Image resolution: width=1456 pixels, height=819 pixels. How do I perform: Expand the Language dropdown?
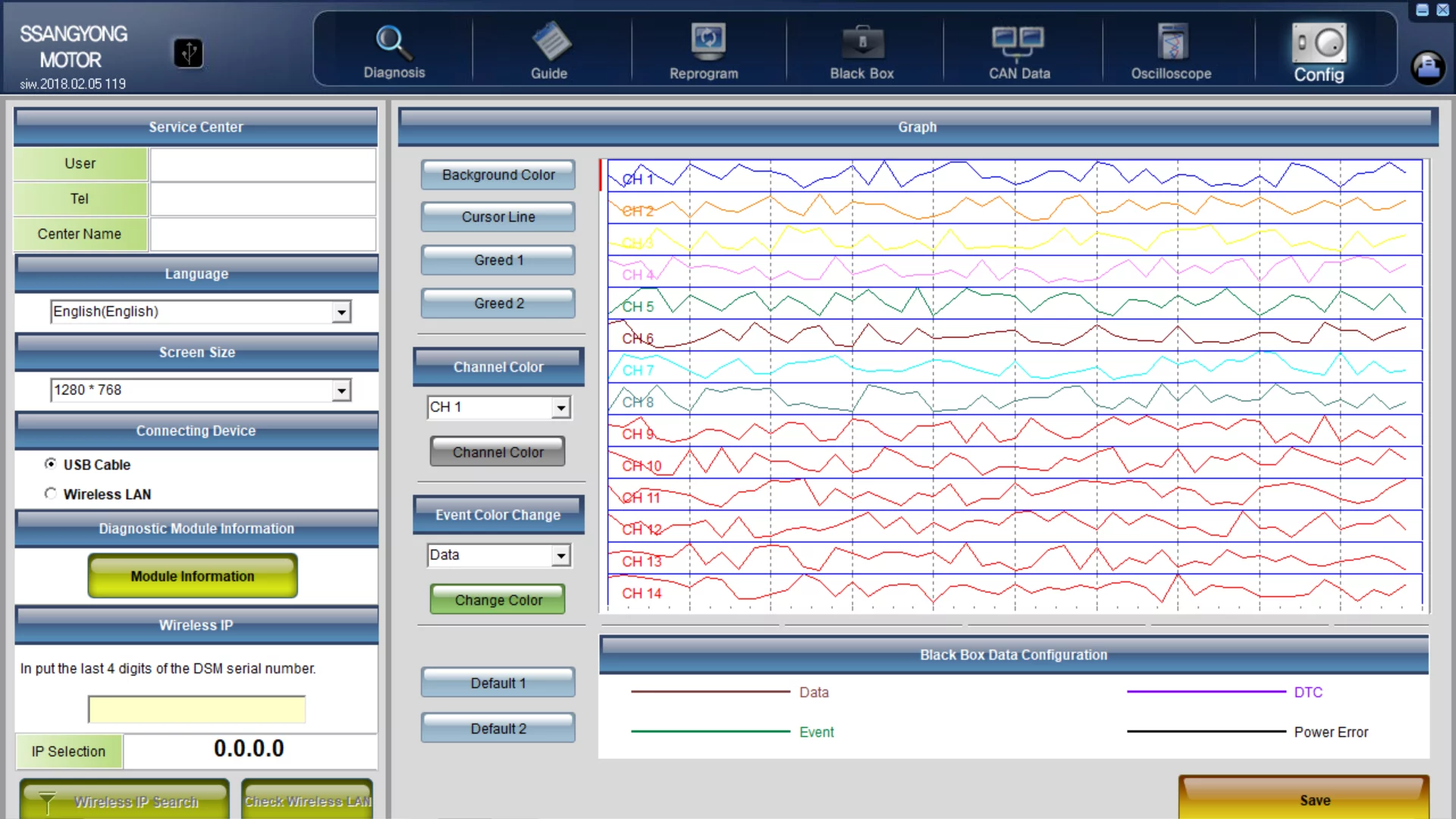341,312
